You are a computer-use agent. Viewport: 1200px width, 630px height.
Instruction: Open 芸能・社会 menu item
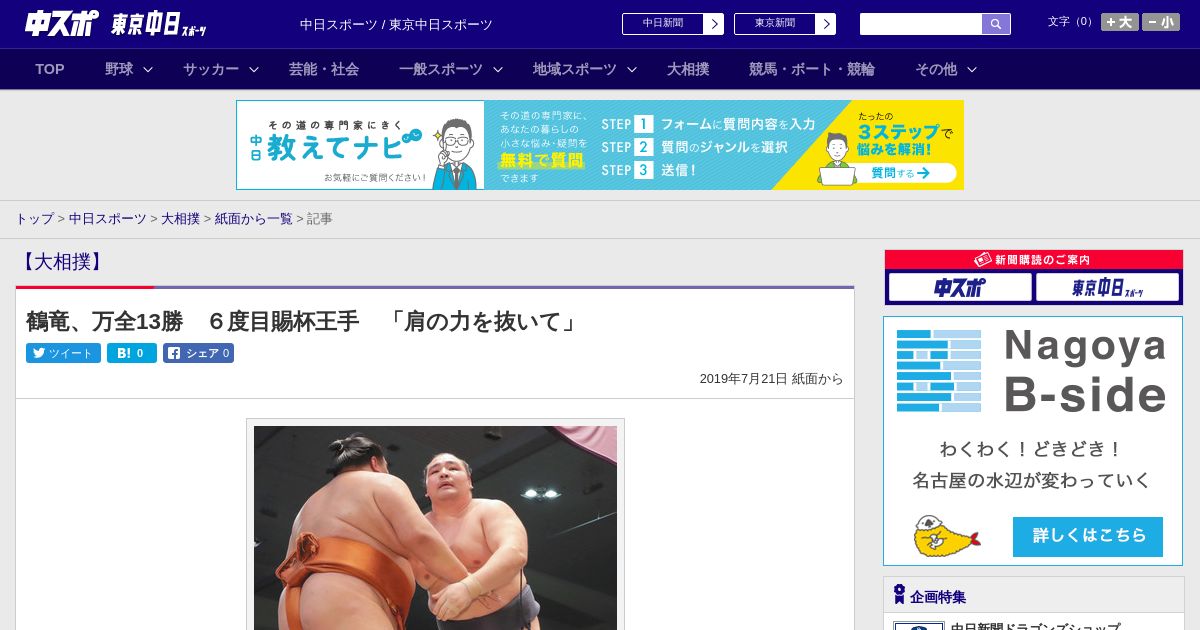click(x=324, y=69)
